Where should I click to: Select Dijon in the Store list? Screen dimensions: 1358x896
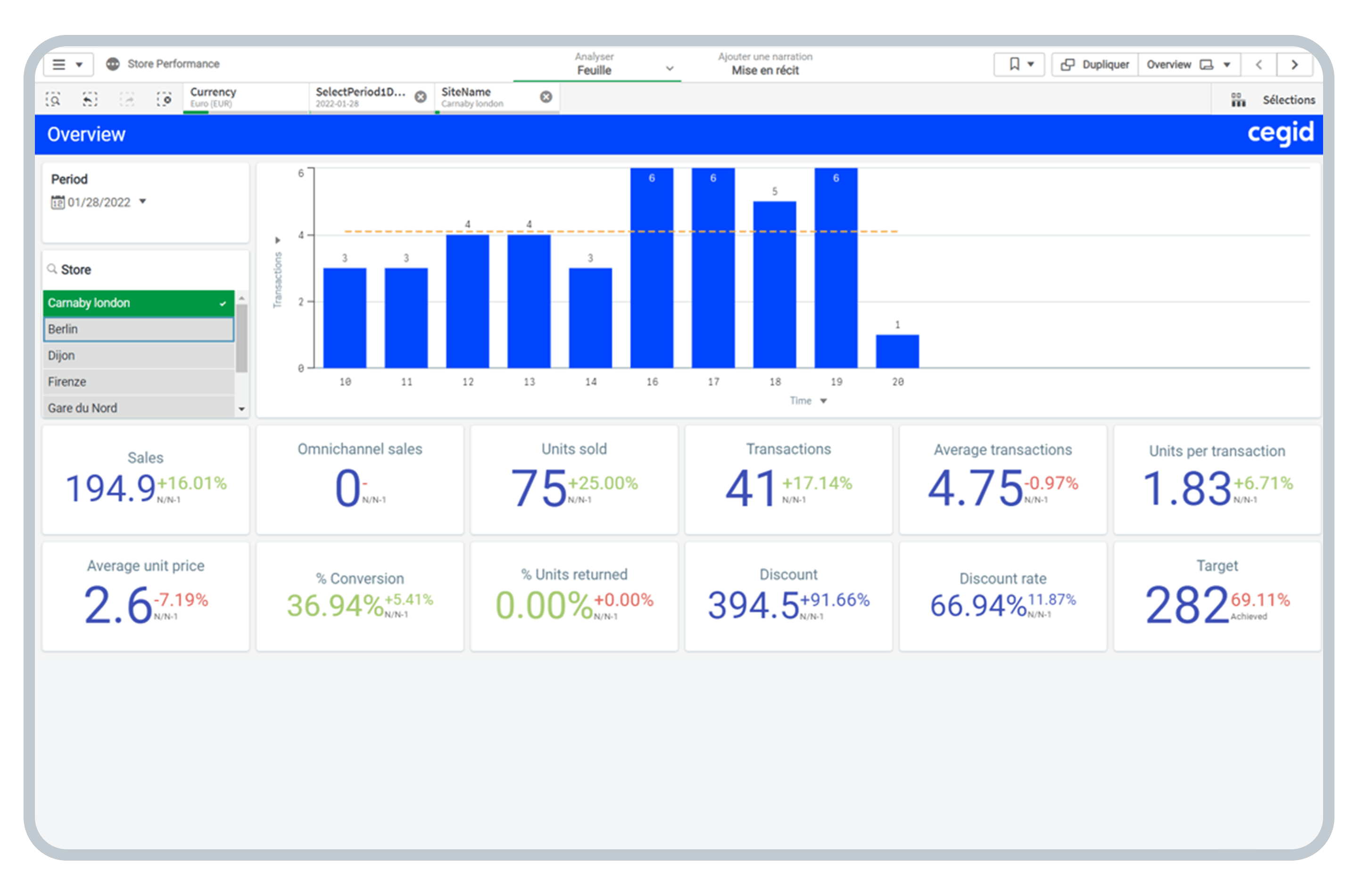point(138,356)
